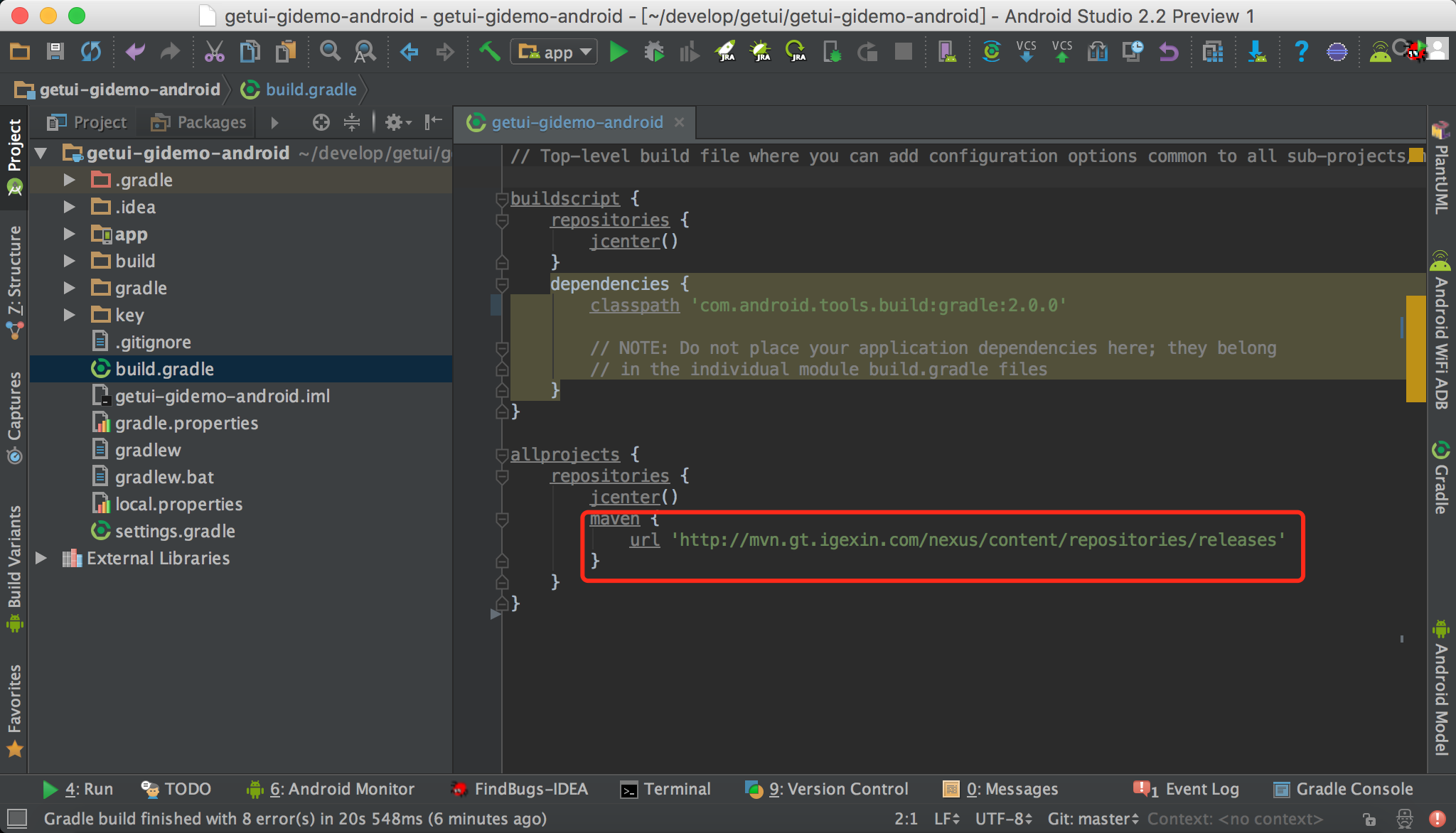This screenshot has width=1456, height=833.
Task: Click the VCS Commit Changes icon
Action: [1061, 52]
